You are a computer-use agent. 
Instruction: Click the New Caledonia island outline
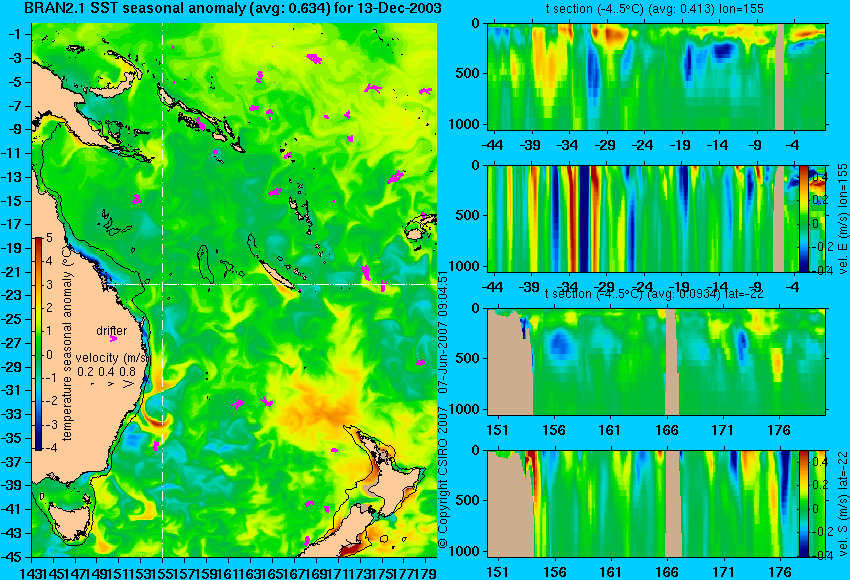(277, 275)
